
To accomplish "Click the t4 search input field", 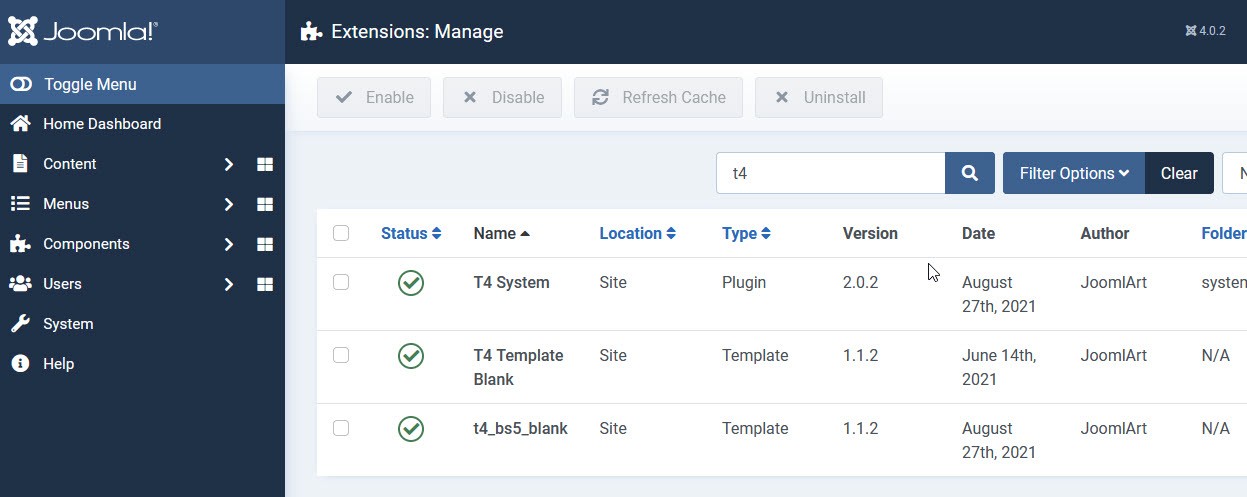I will (x=830, y=173).
